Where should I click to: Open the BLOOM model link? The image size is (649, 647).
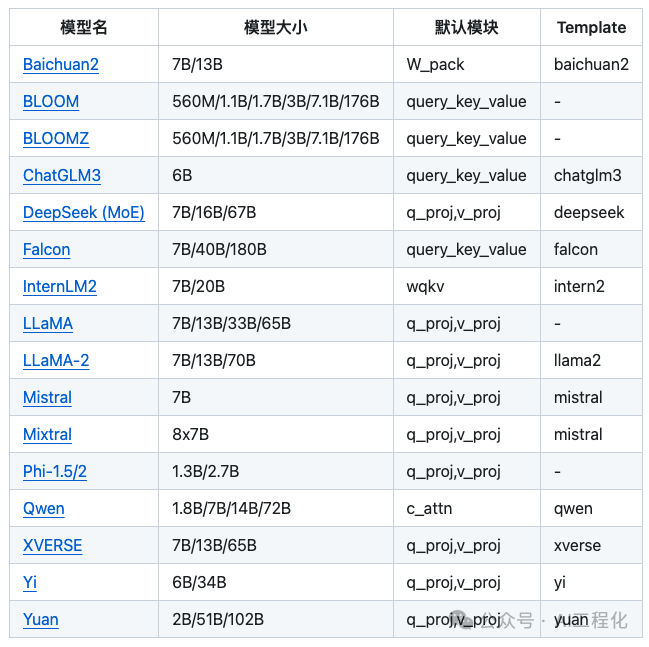51,101
